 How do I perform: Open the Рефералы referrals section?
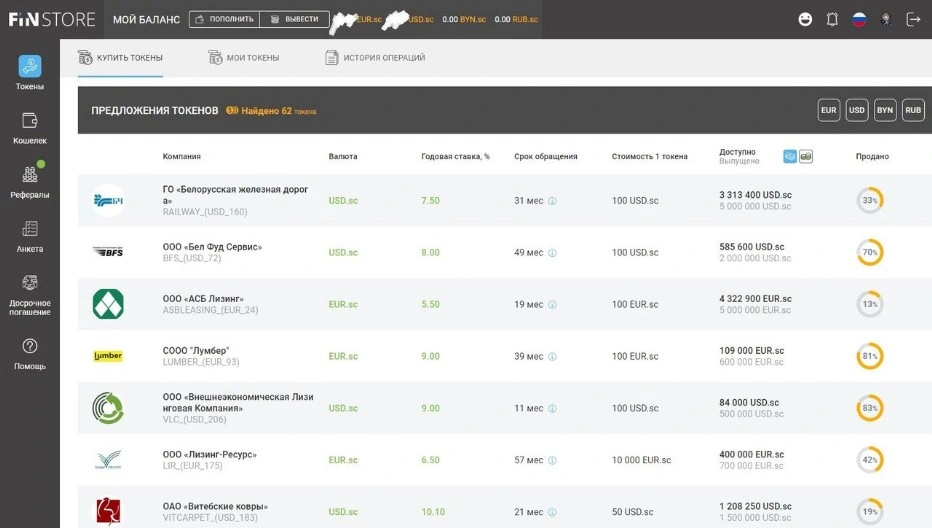(x=29, y=175)
